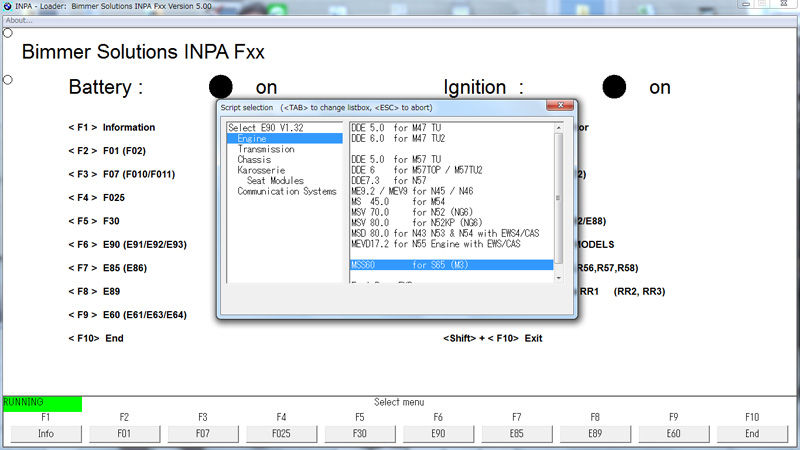Click the F2 F01 (F02) menu text
This screenshot has height=450, width=800.
107,151
